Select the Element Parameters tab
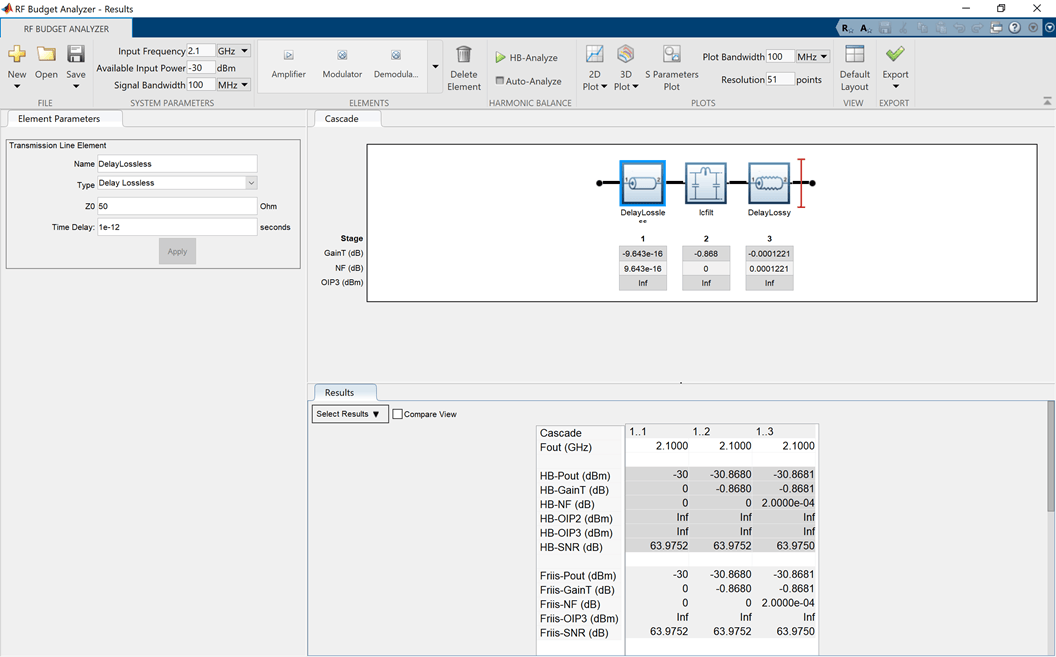The width and height of the screenshot is (1056, 657). click(59, 118)
